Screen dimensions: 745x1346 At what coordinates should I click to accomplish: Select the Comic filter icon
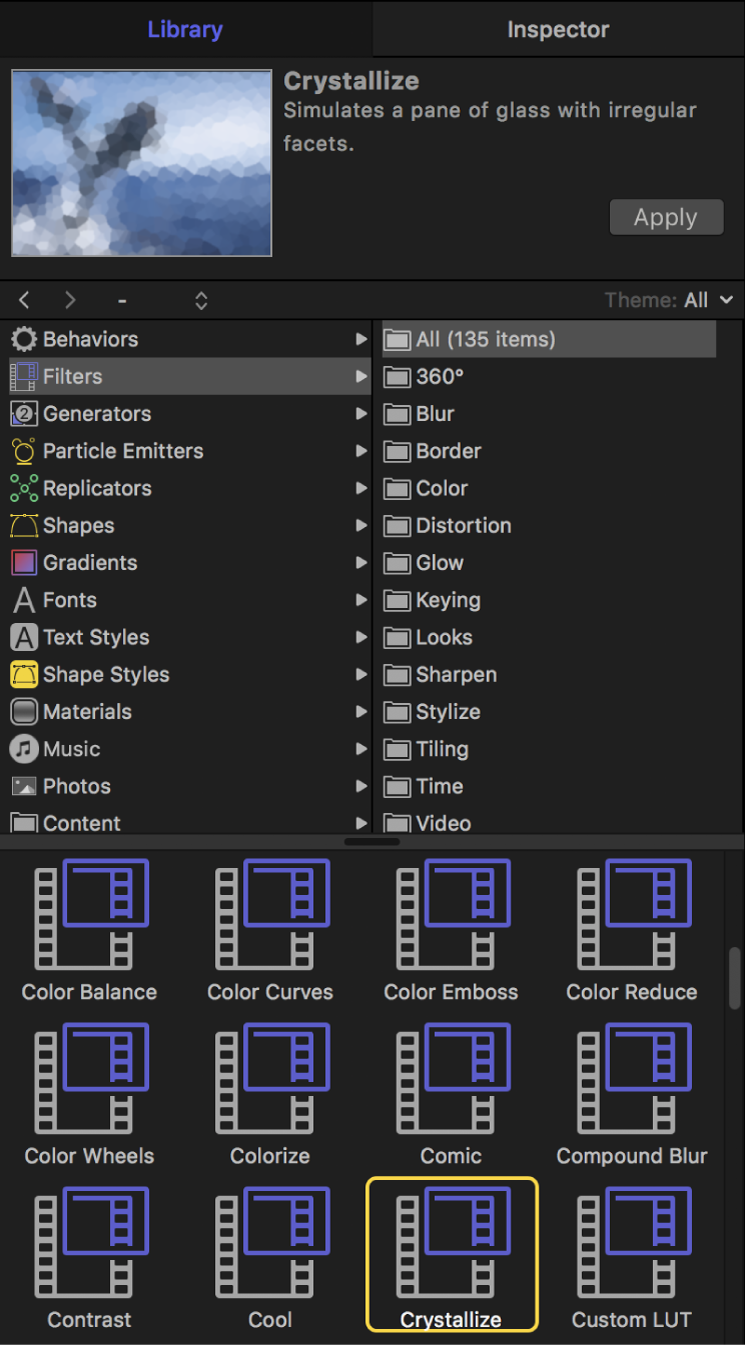click(451, 1078)
